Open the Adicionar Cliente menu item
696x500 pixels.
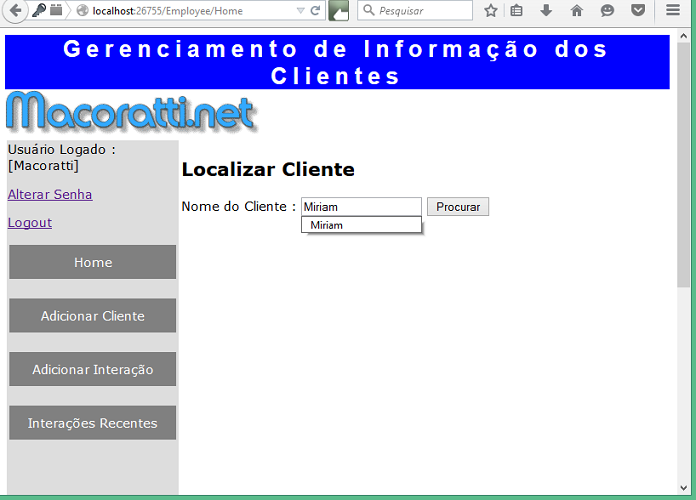[92, 316]
